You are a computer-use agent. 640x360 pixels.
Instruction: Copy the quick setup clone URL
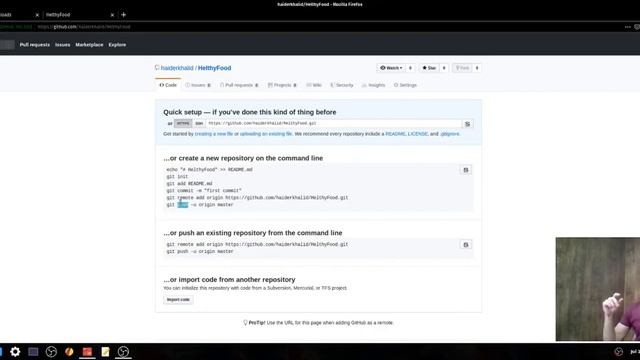click(x=468, y=124)
